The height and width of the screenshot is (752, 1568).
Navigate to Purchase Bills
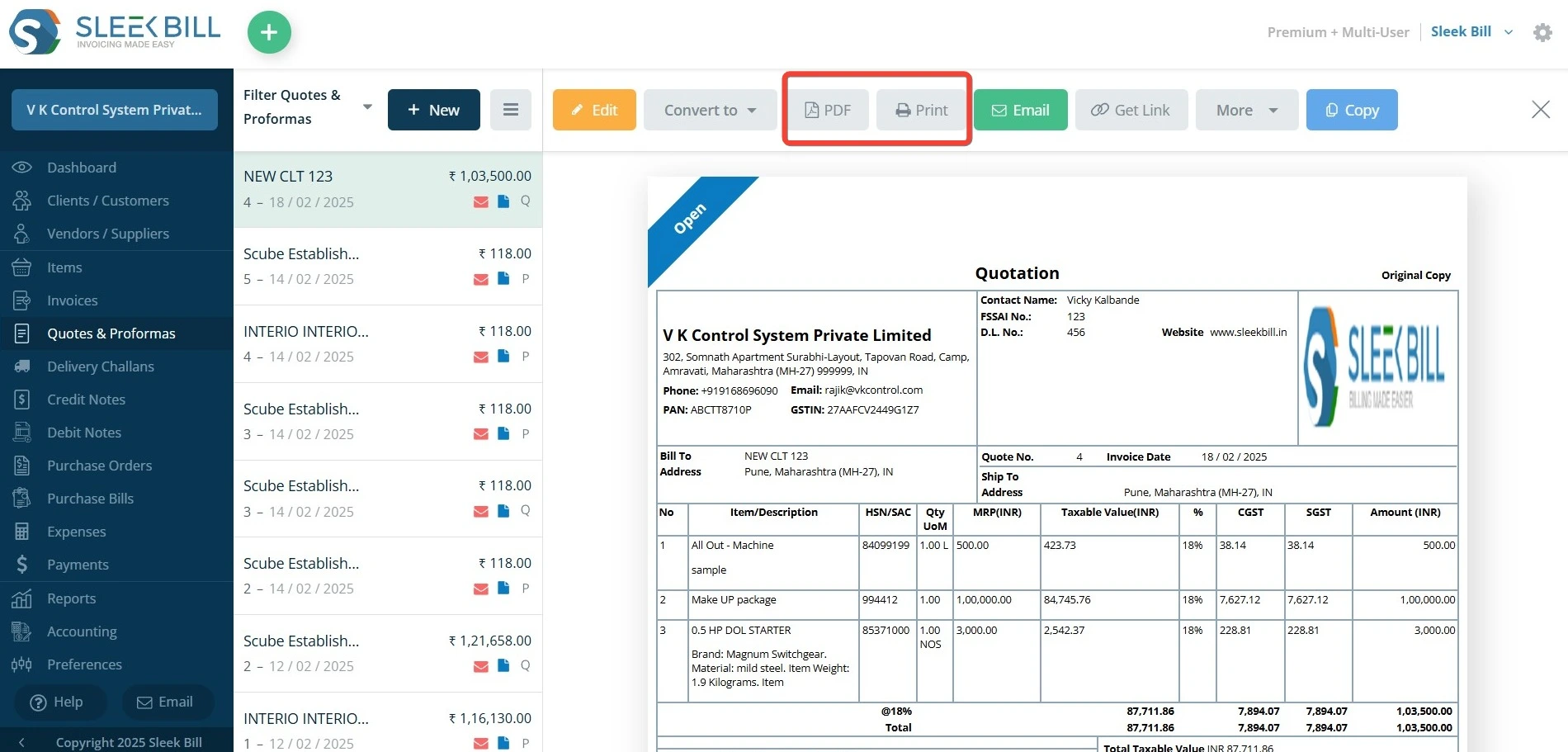click(x=91, y=499)
